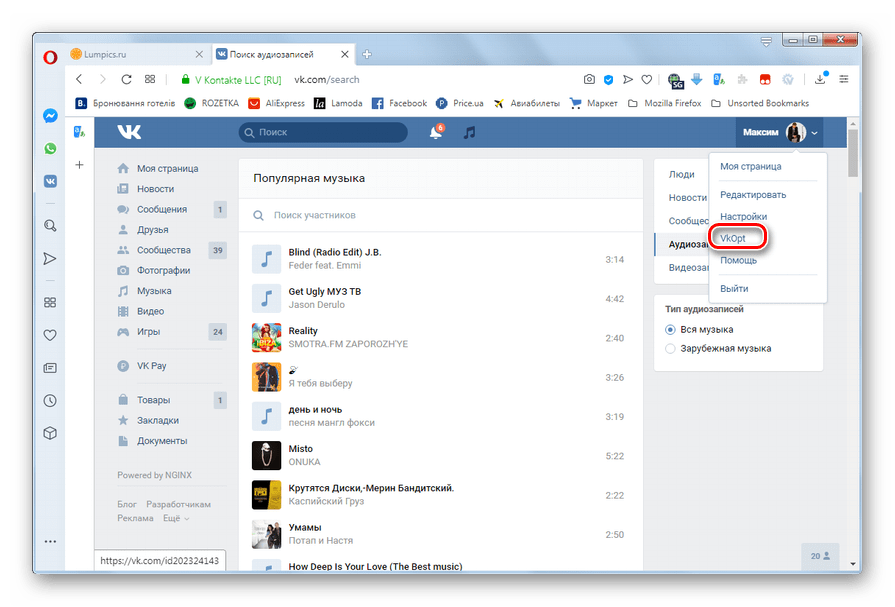This screenshot has width=895, height=607.
Task: Expand the Ещё footer dropdown
Action: 176,518
